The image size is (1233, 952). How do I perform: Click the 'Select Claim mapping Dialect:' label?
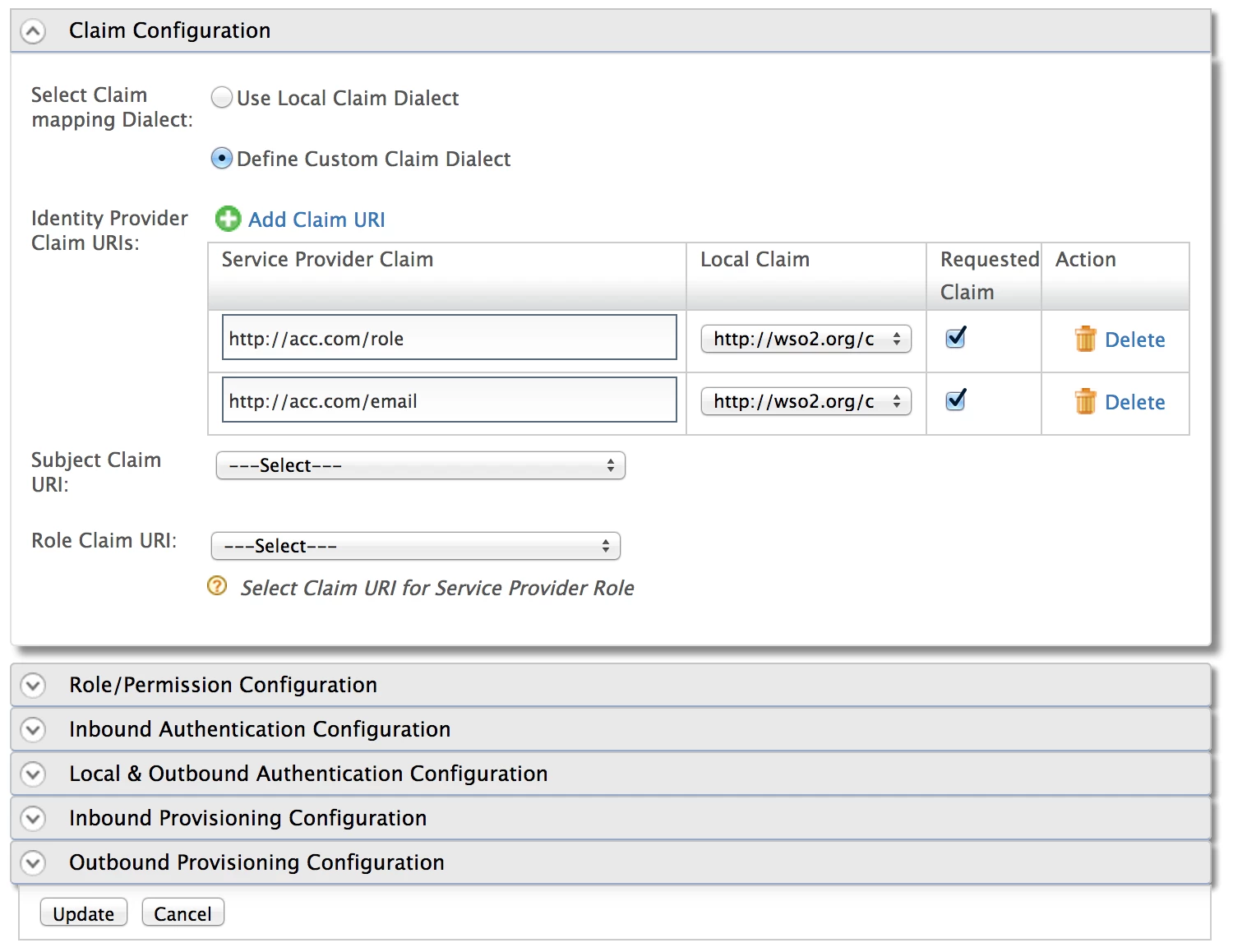point(112,107)
